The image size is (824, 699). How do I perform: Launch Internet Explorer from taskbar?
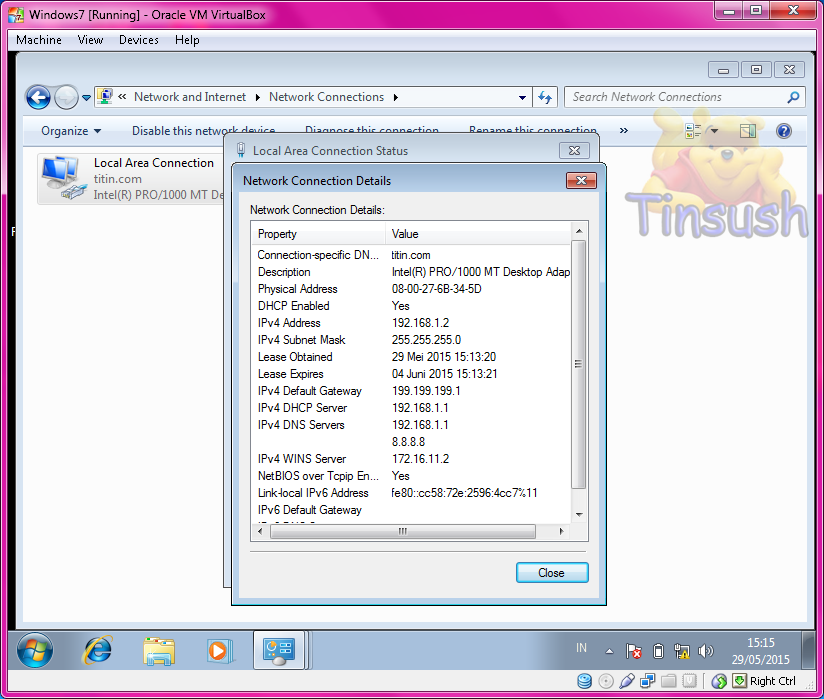pyautogui.click(x=98, y=650)
